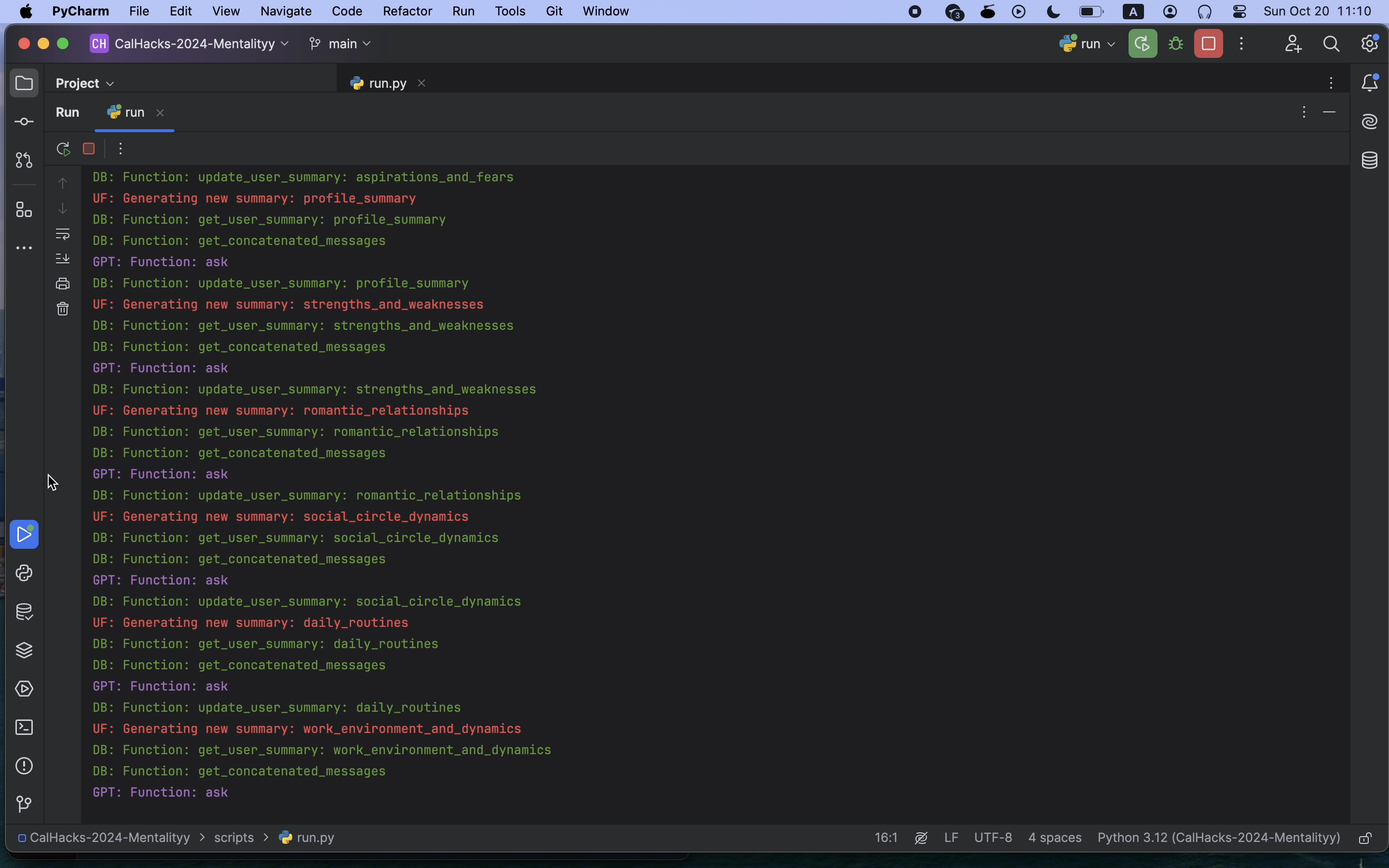Open the Python Packages tool window
This screenshot has width=1389, height=868.
[x=24, y=651]
